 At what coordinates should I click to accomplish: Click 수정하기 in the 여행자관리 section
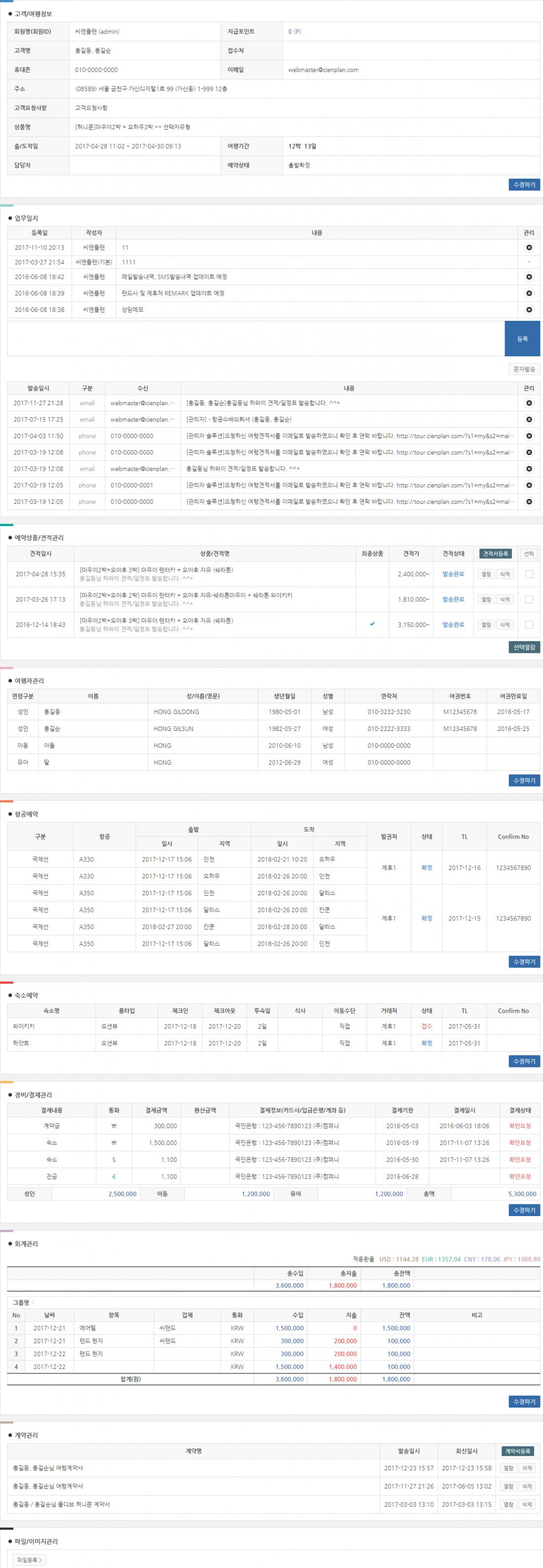(524, 780)
